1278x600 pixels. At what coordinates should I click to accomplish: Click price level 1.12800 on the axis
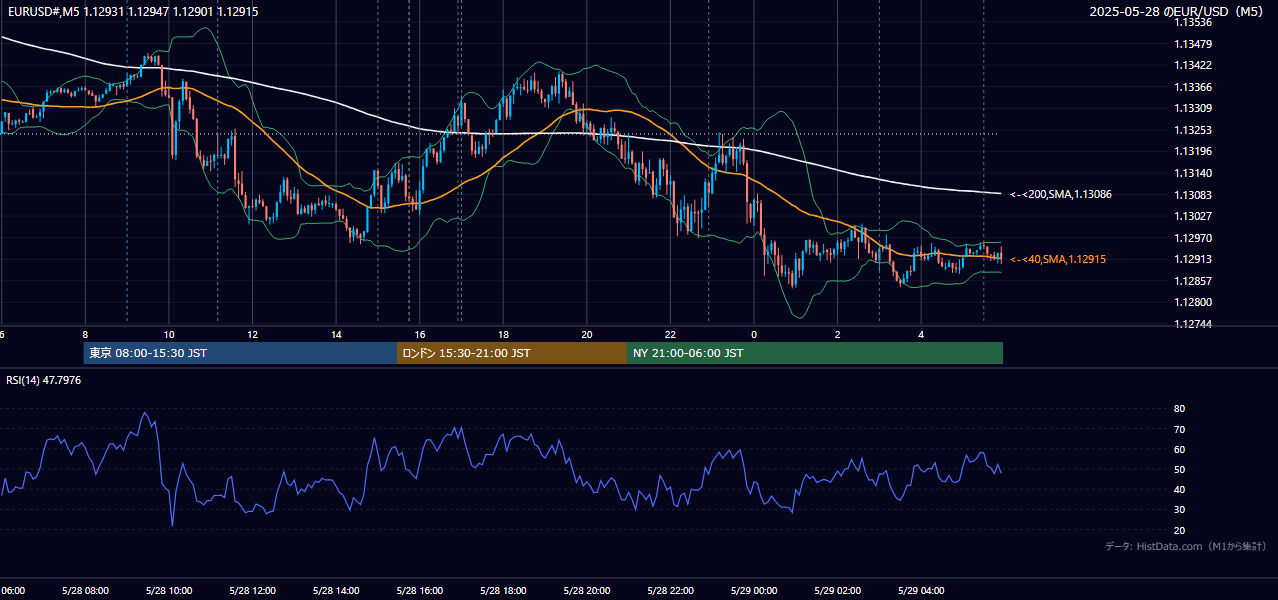(1194, 302)
